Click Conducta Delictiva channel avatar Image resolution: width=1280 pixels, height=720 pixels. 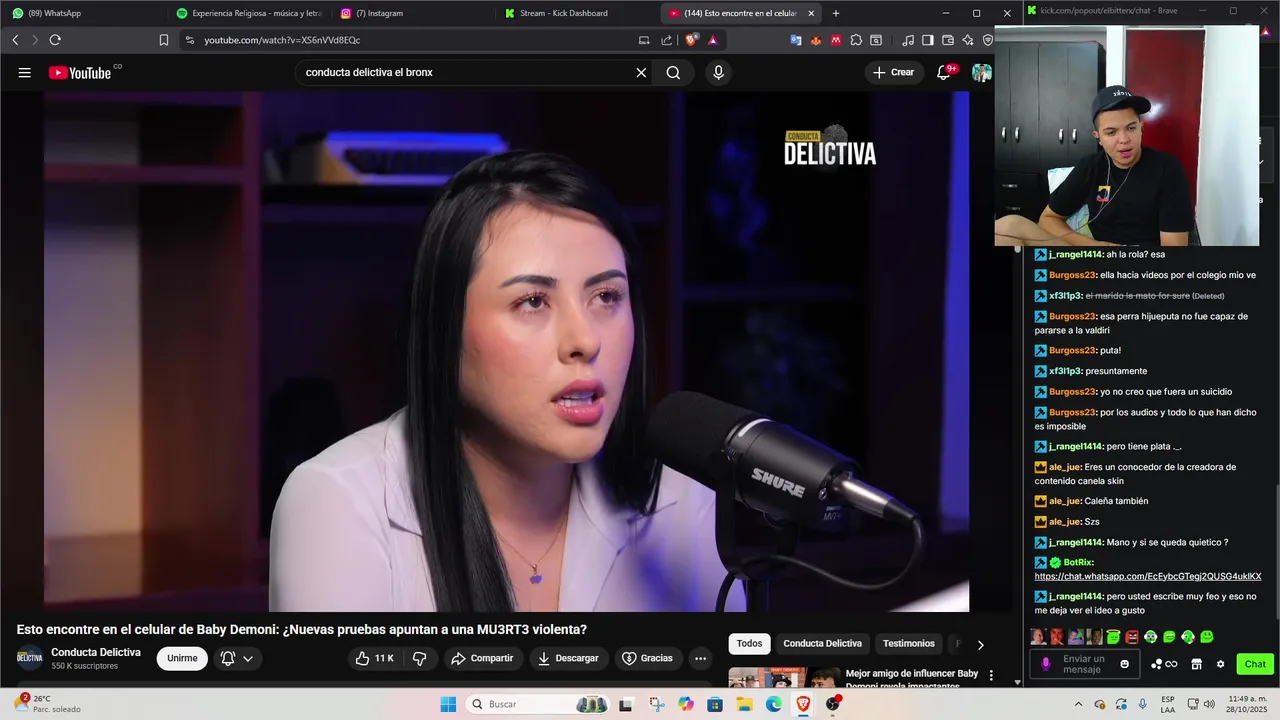pos(30,658)
